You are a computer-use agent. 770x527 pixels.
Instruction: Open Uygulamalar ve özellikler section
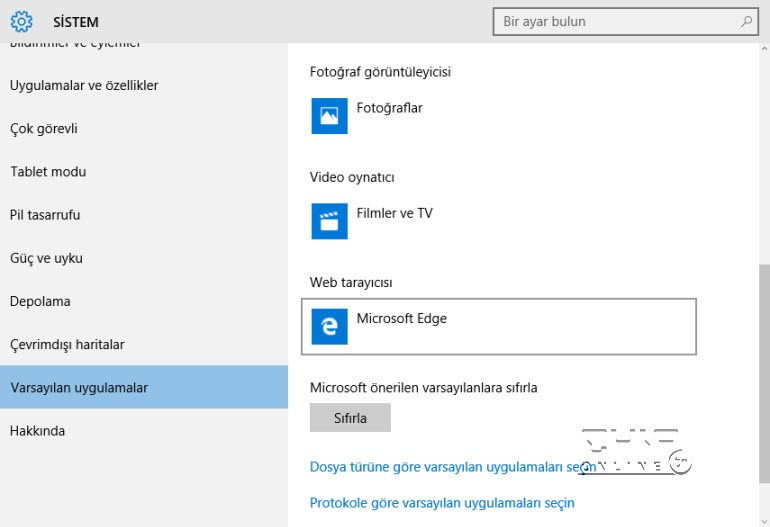click(144, 85)
